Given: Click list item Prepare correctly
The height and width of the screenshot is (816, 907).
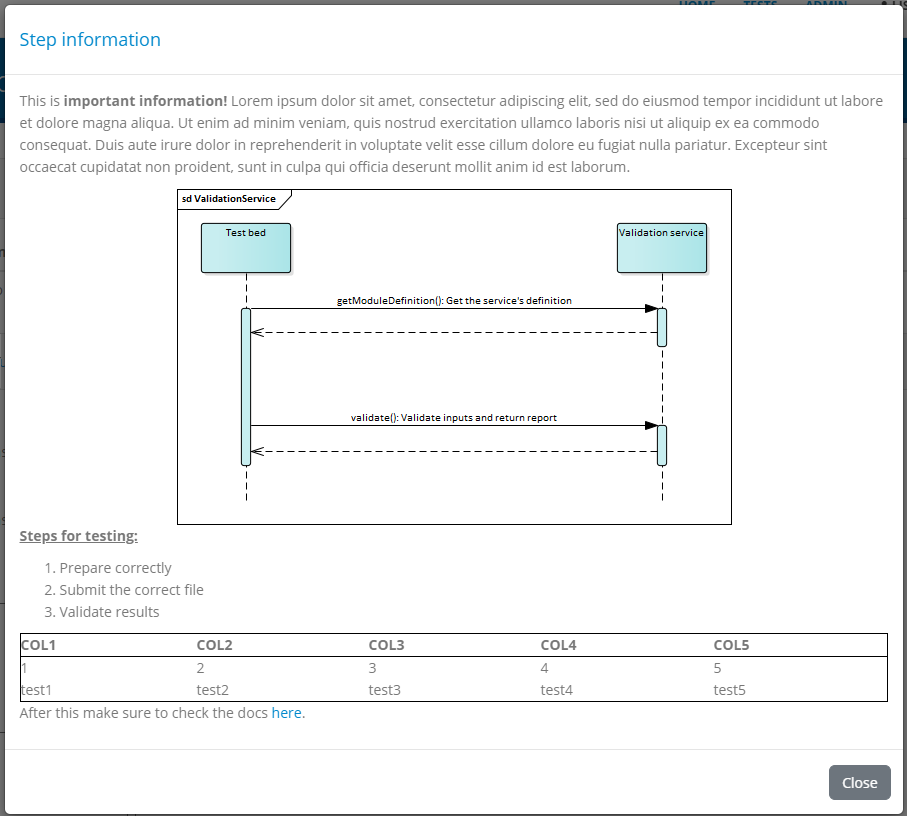Looking at the screenshot, I should [108, 567].
